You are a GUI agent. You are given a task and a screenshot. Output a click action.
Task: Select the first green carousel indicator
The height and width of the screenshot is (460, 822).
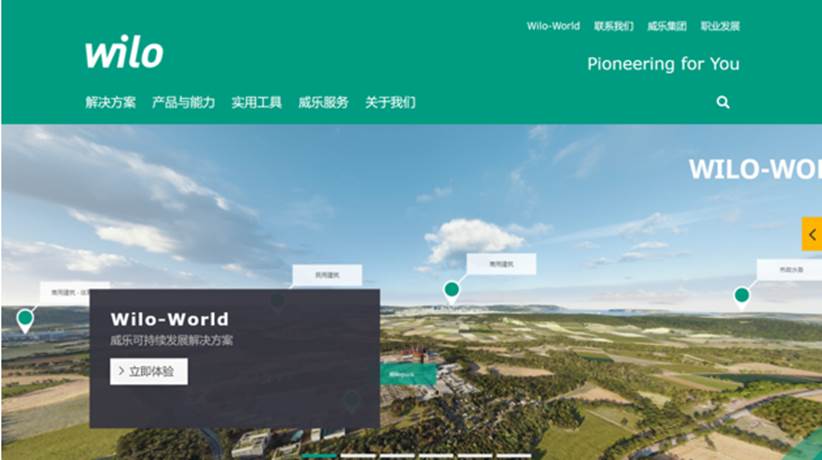pos(319,456)
